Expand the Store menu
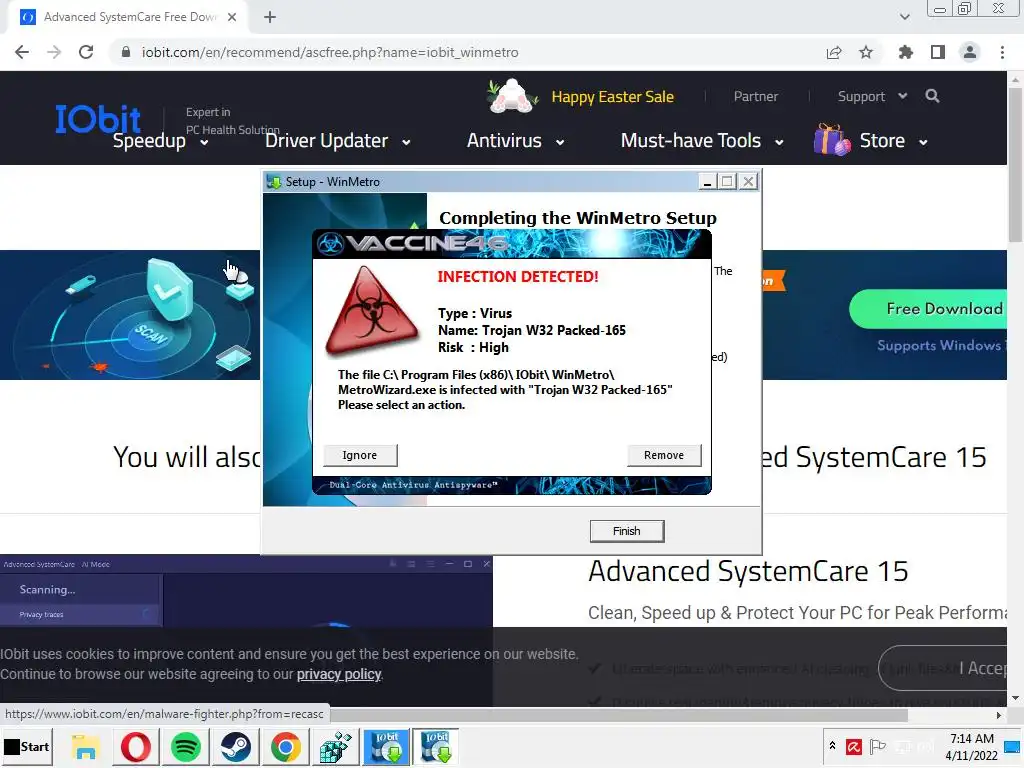Screen dimensions: 1024x768 coord(893,141)
